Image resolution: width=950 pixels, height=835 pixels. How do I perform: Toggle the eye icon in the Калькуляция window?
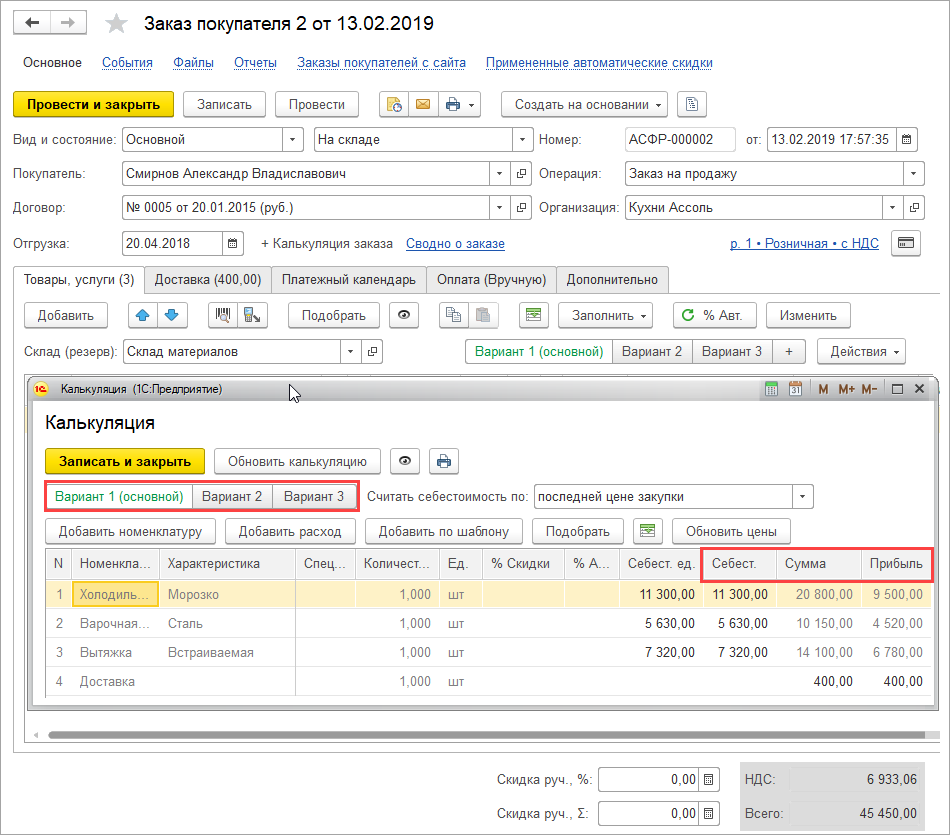click(x=404, y=461)
